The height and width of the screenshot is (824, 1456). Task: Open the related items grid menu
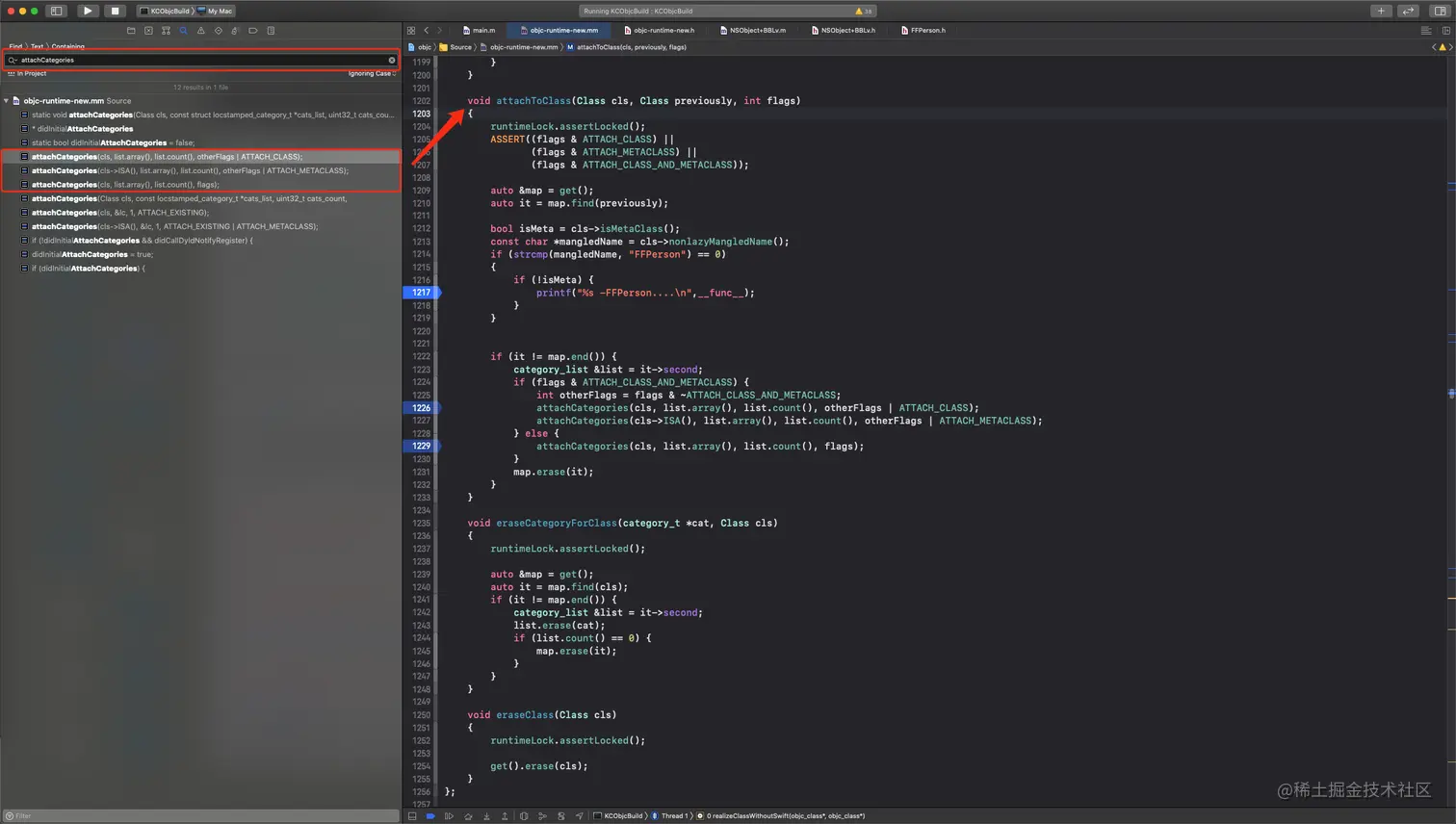point(411,31)
